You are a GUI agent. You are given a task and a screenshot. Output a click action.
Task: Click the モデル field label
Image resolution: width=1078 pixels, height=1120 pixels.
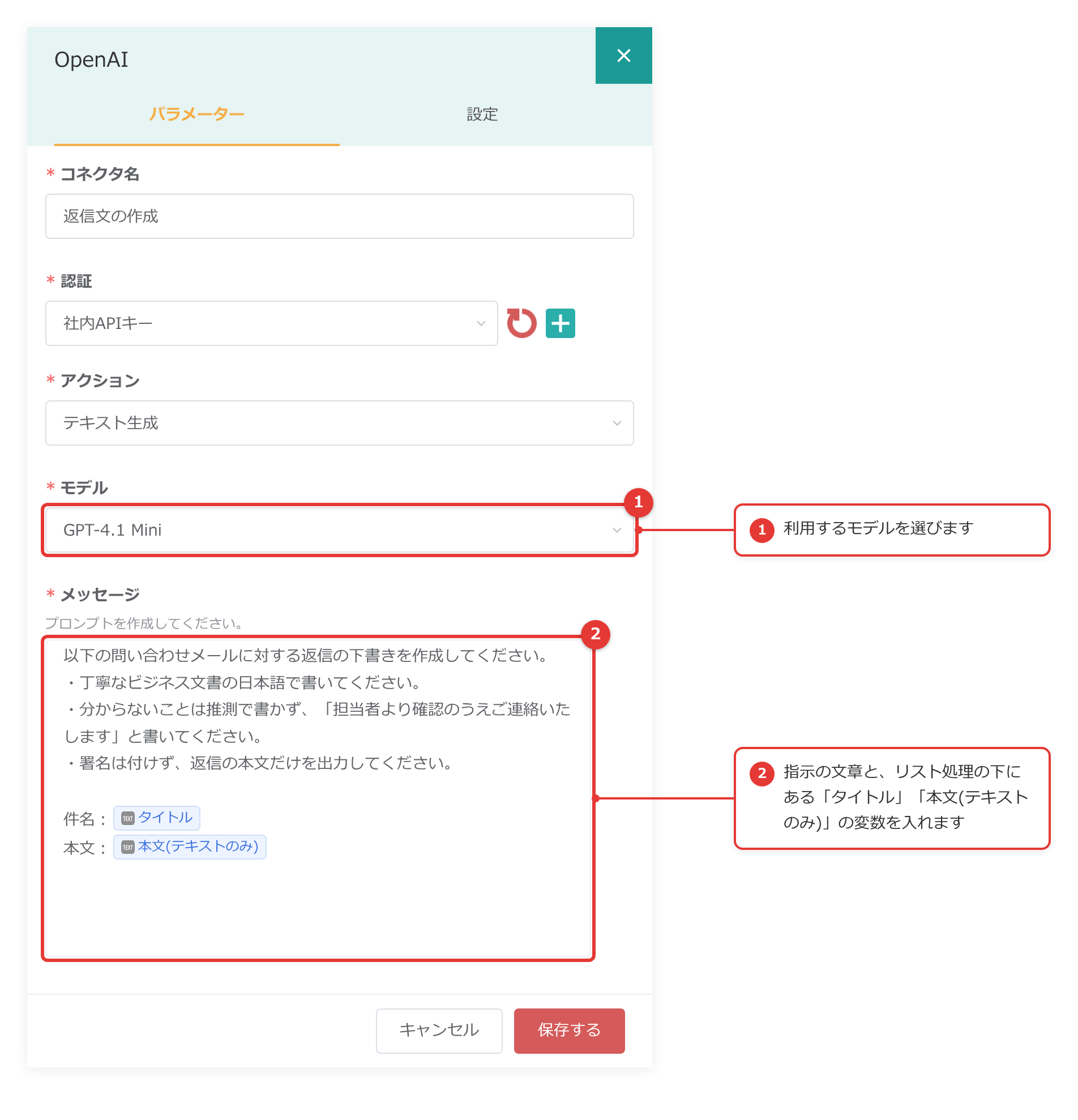[x=84, y=488]
